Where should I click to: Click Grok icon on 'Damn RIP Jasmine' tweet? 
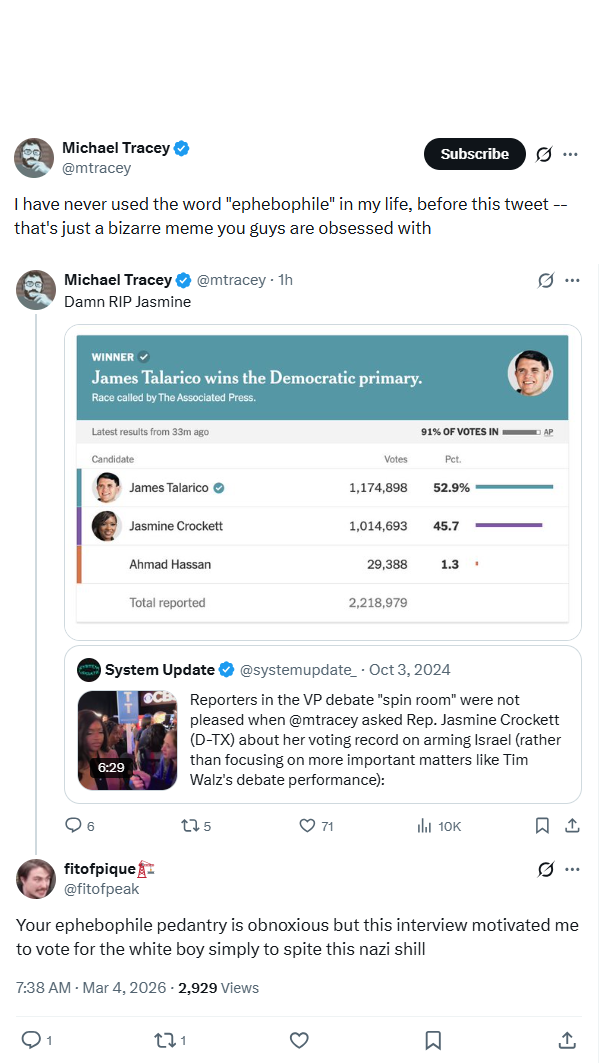coord(546,280)
